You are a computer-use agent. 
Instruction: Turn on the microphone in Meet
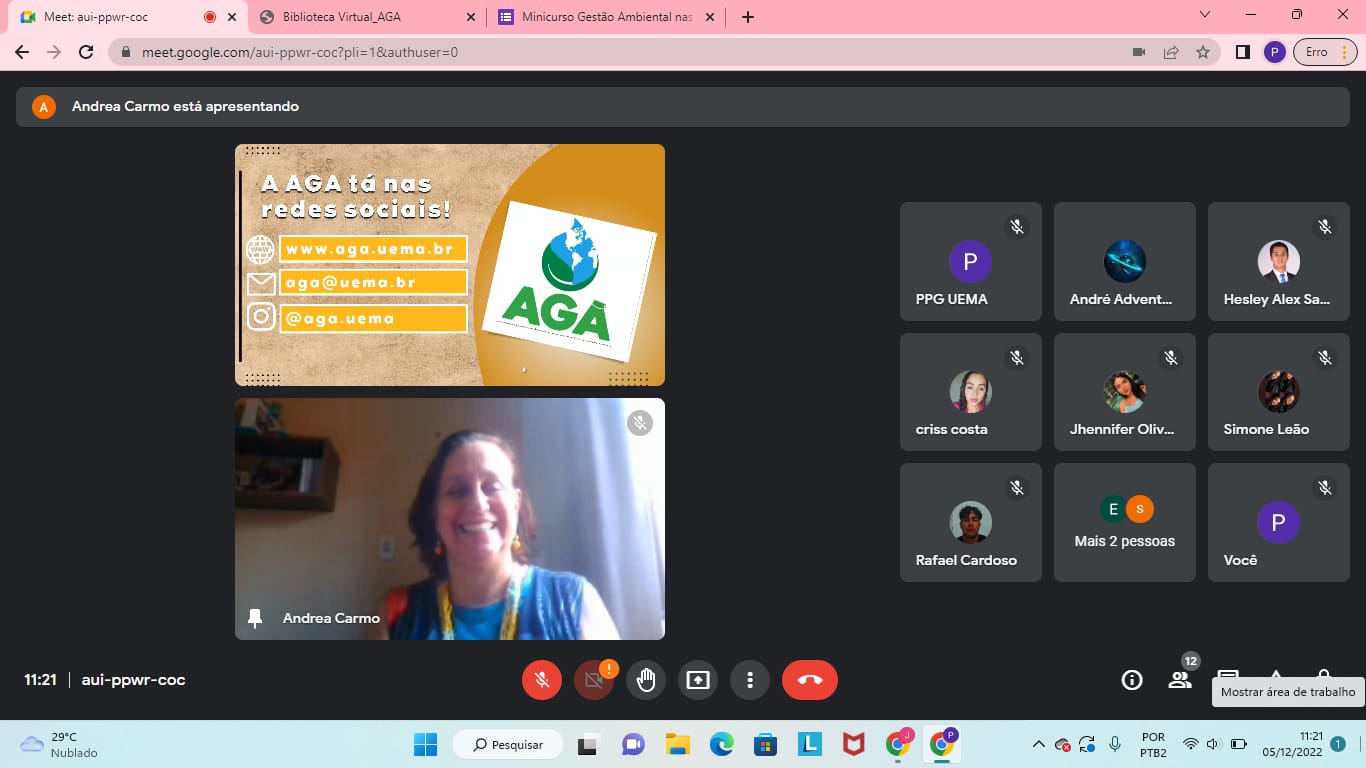click(541, 680)
